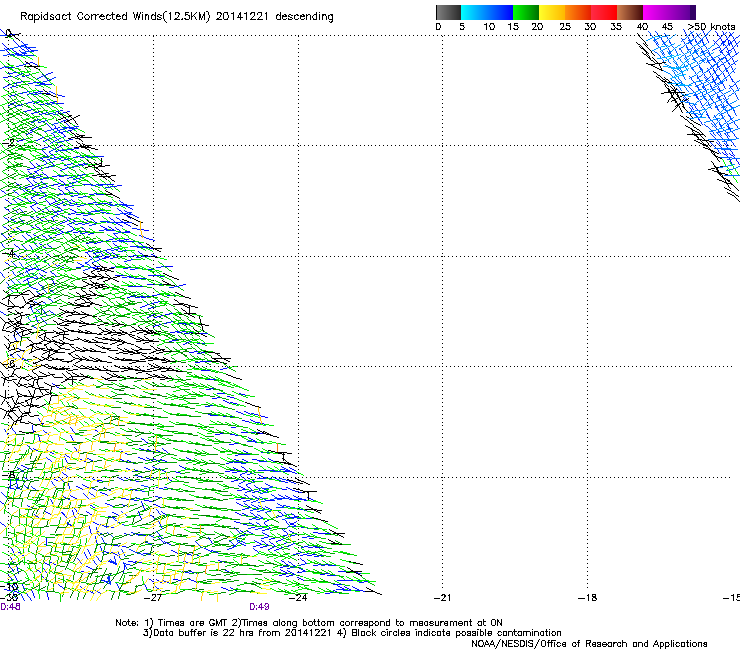Click the orange 25-30 knots legend swatch
740x650 pixels.
point(578,12)
